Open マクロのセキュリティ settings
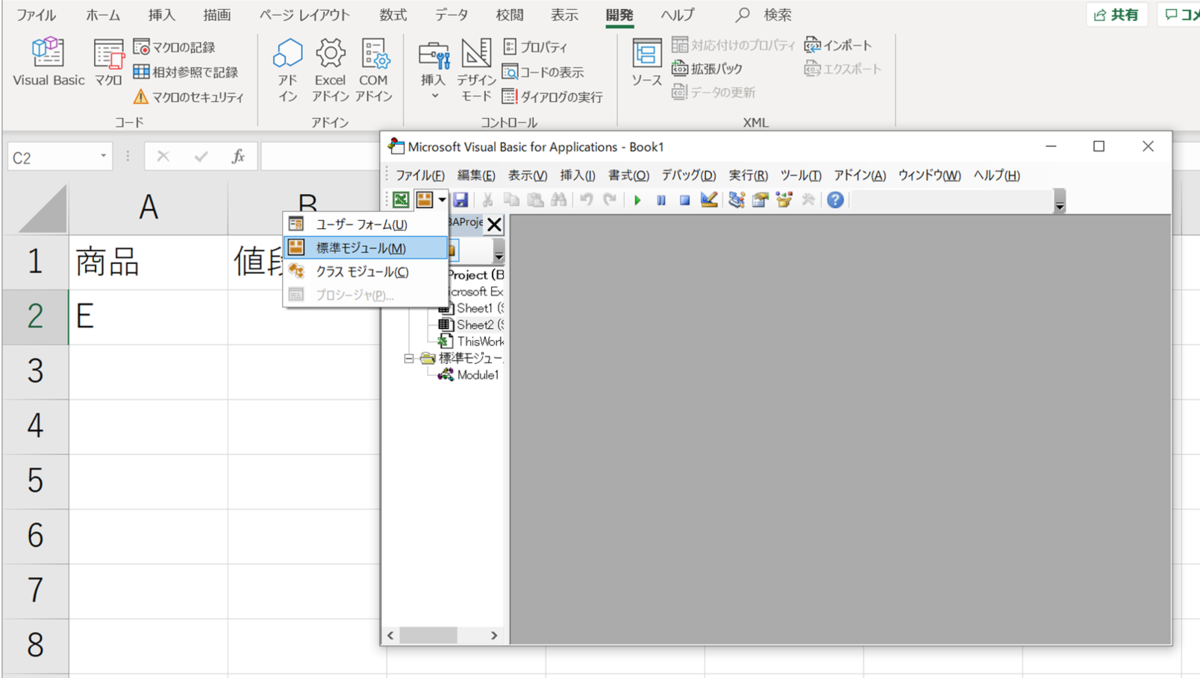Image resolution: width=1200 pixels, height=678 pixels. [x=189, y=97]
